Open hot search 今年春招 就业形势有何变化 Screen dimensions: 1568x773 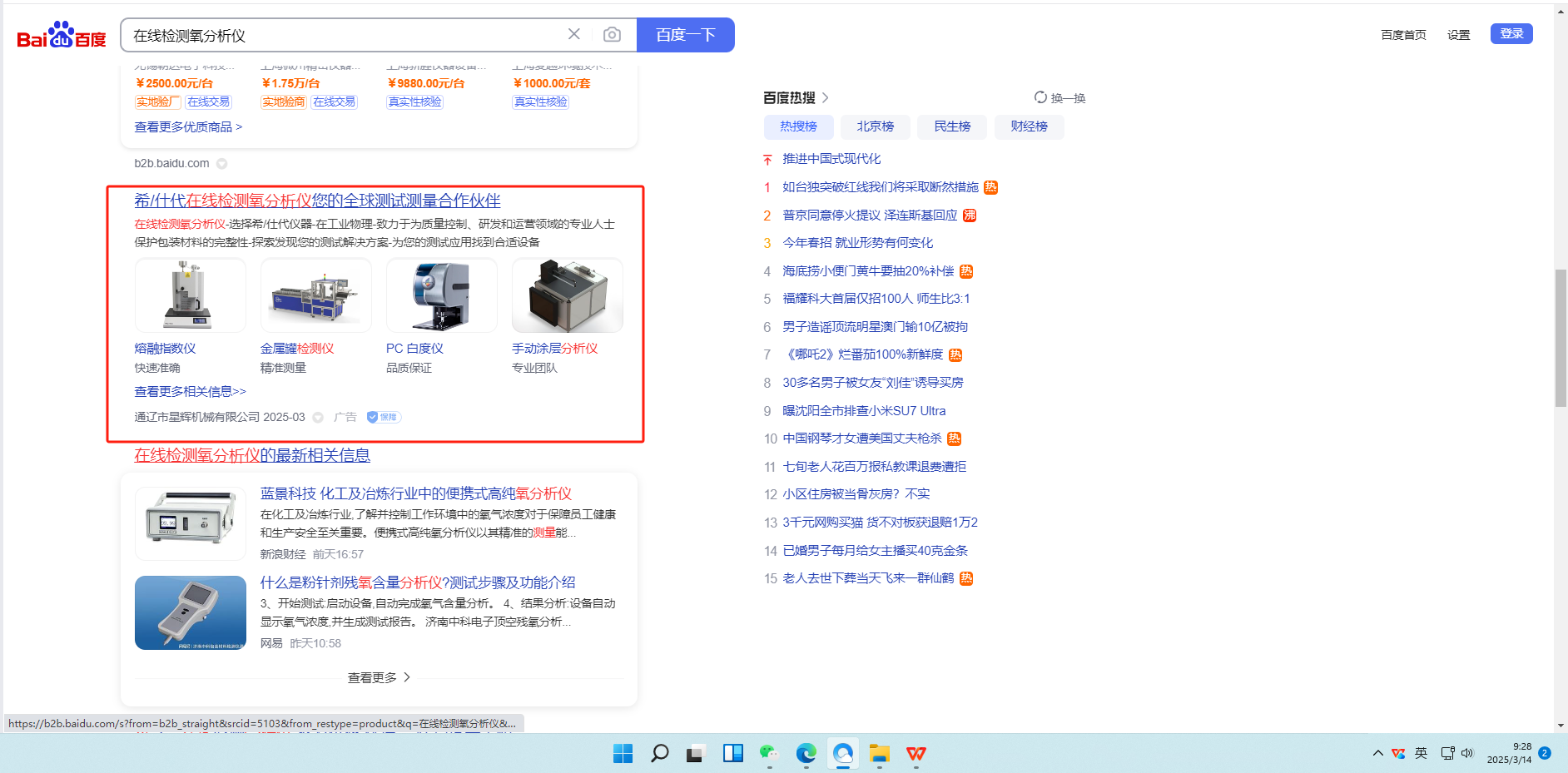click(858, 243)
